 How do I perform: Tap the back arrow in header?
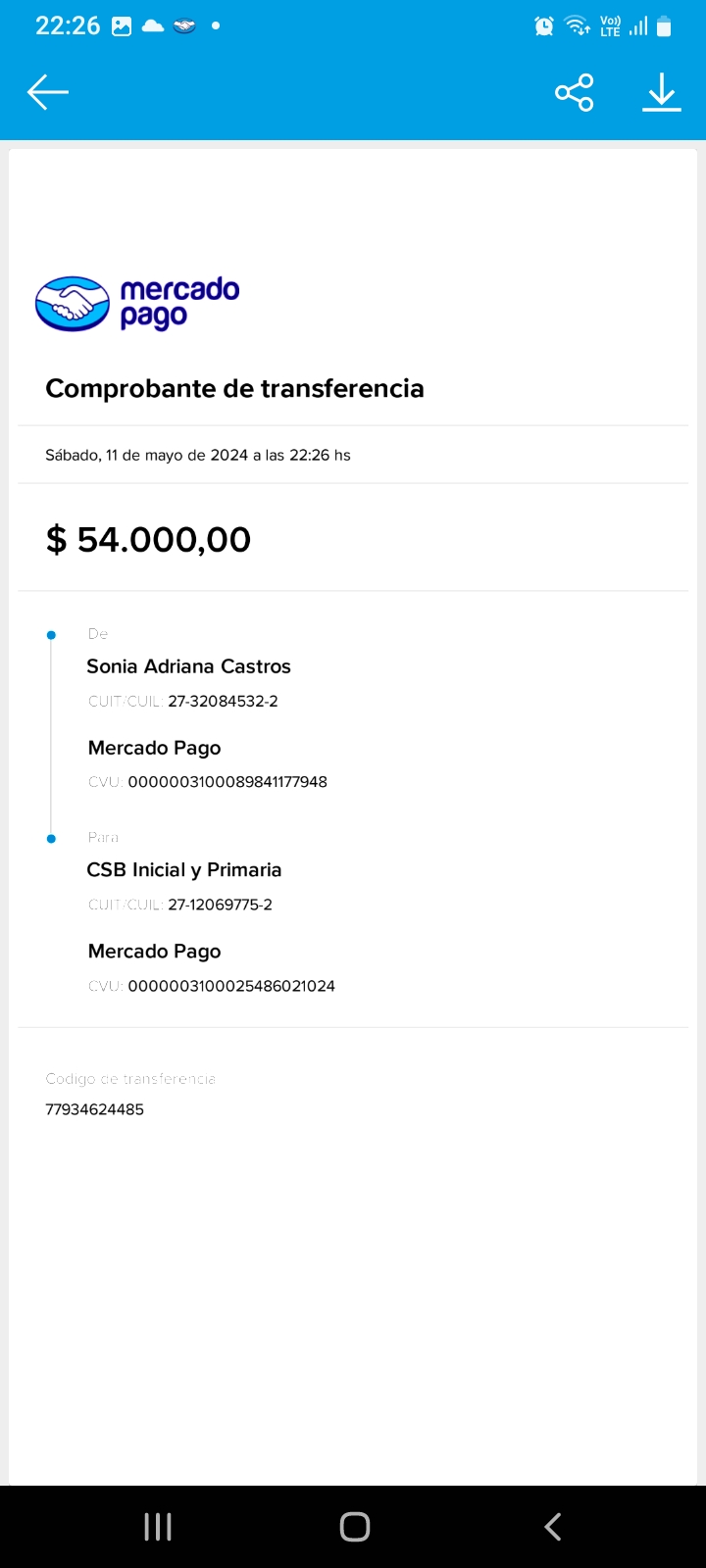pos(47,93)
